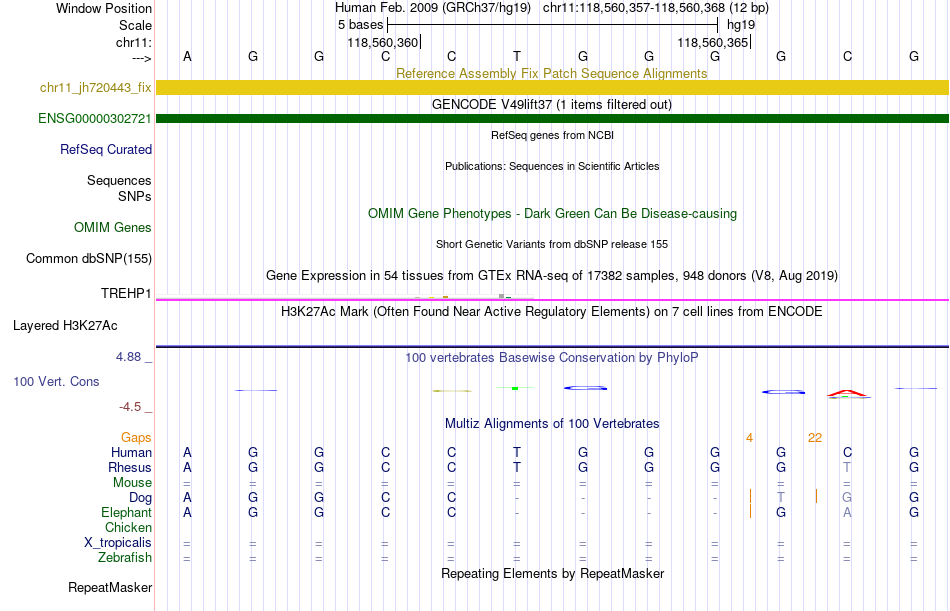Click the green PhyloP mark under base T
The height and width of the screenshot is (611, 950).
[x=515, y=388]
